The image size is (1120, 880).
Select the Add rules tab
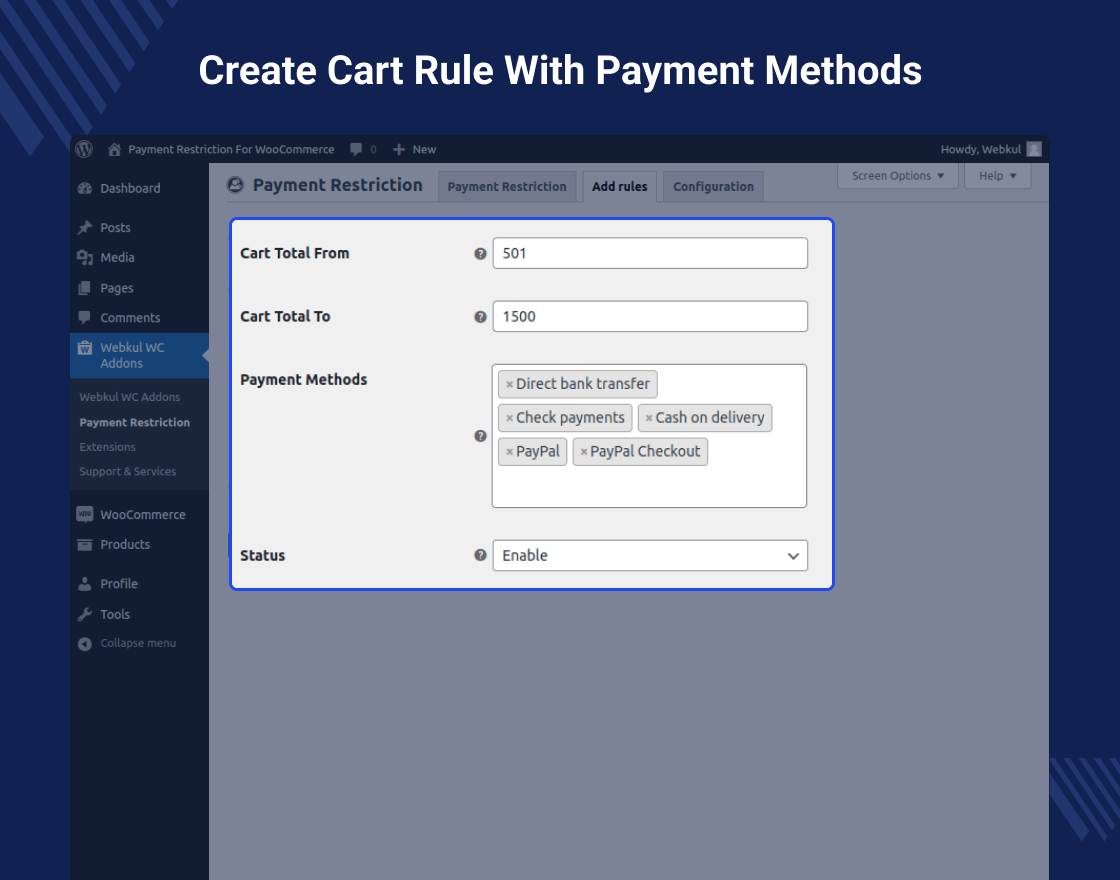click(619, 186)
